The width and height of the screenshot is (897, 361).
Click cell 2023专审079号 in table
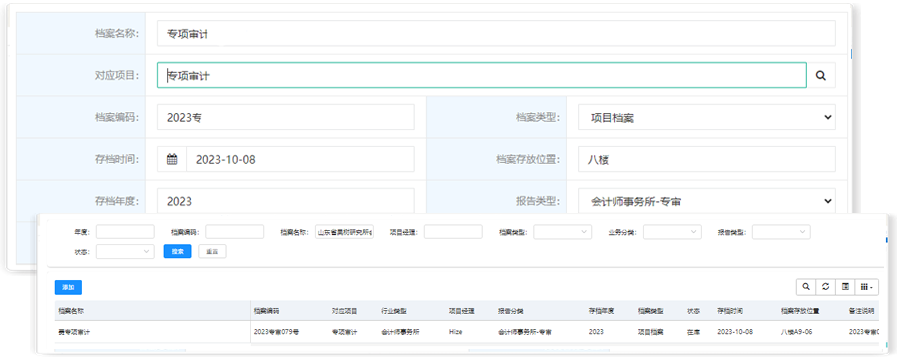point(276,332)
